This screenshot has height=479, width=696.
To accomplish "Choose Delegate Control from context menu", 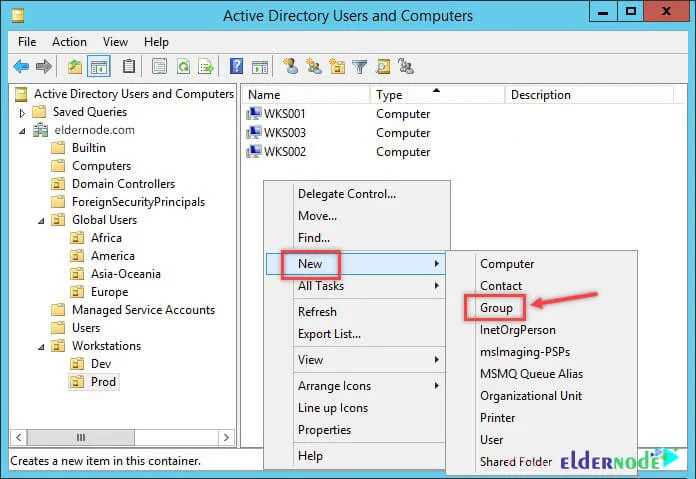I will pyautogui.click(x=347, y=194).
